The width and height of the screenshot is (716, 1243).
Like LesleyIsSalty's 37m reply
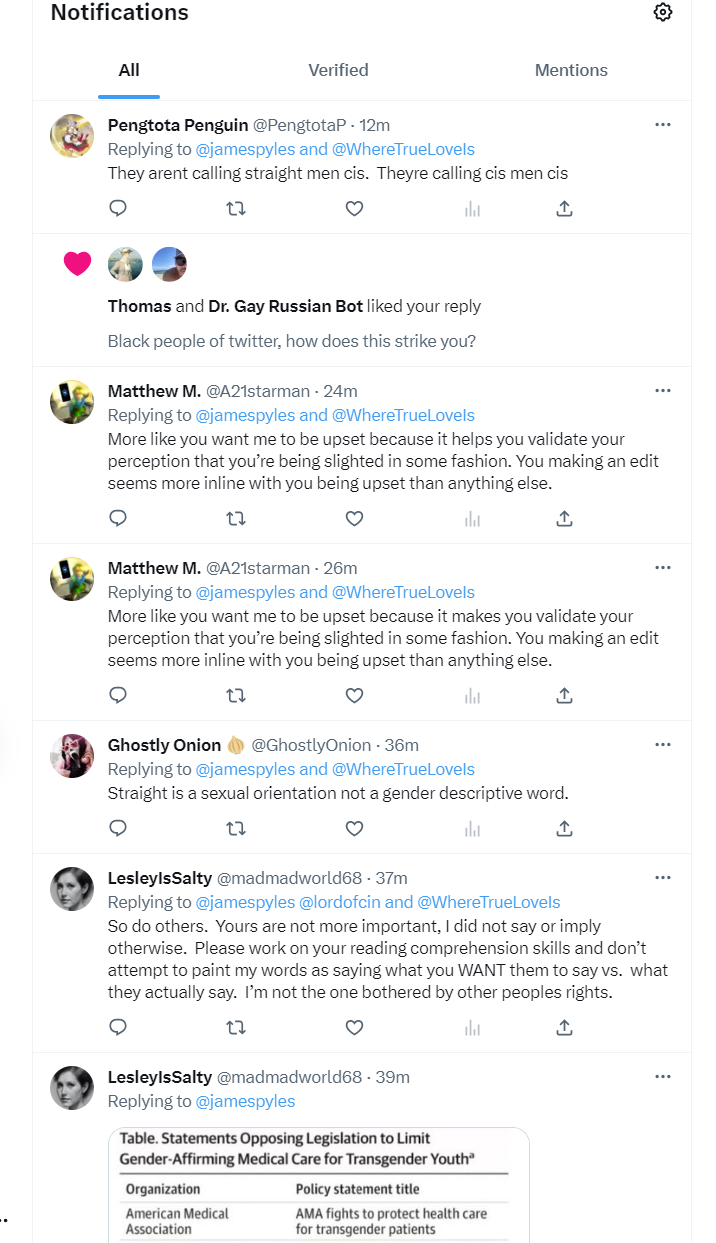354,1027
